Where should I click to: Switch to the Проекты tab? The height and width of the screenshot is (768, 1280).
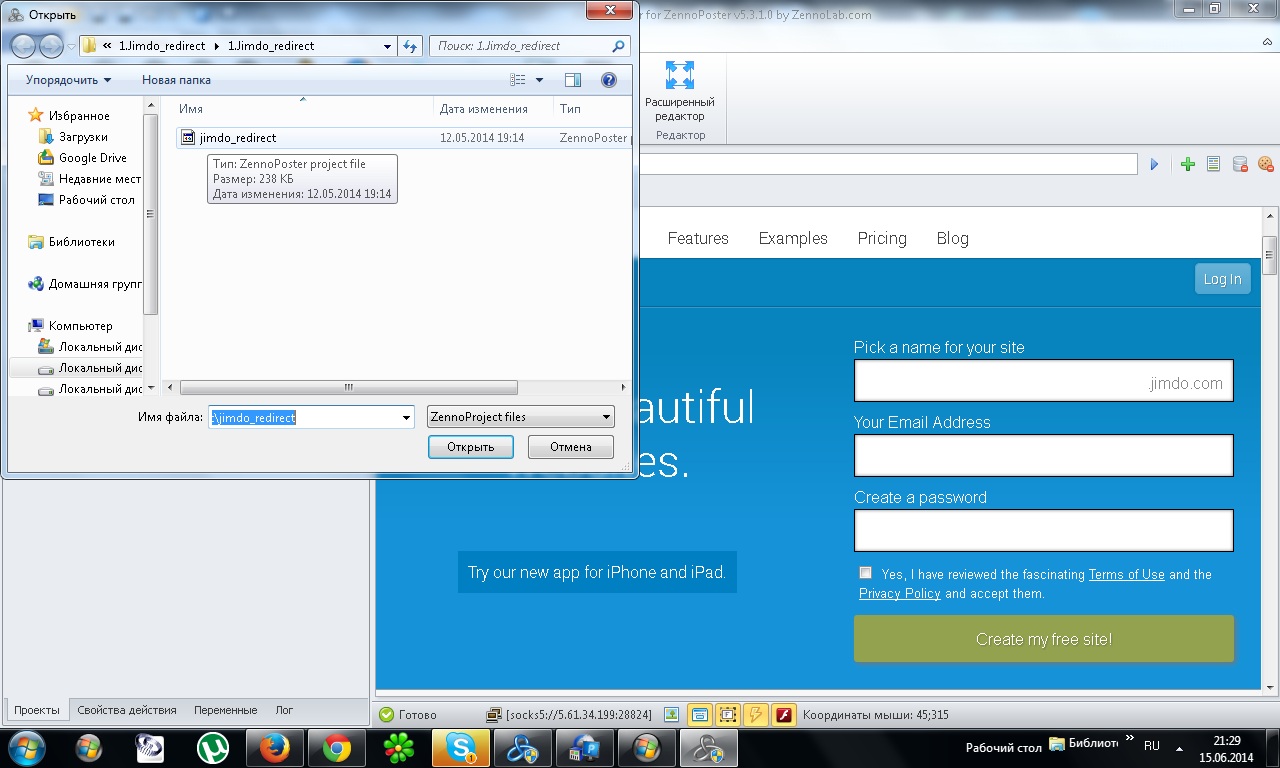[36, 710]
